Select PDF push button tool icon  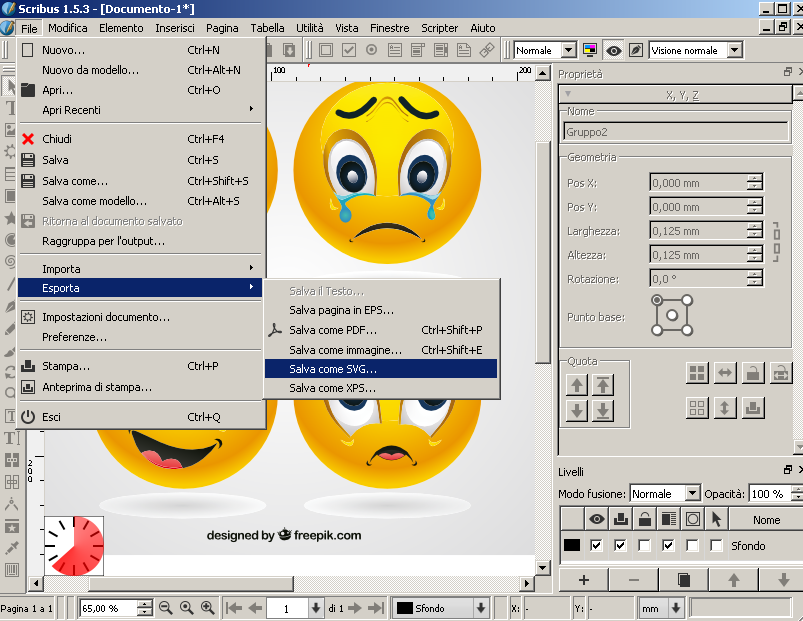coord(326,50)
